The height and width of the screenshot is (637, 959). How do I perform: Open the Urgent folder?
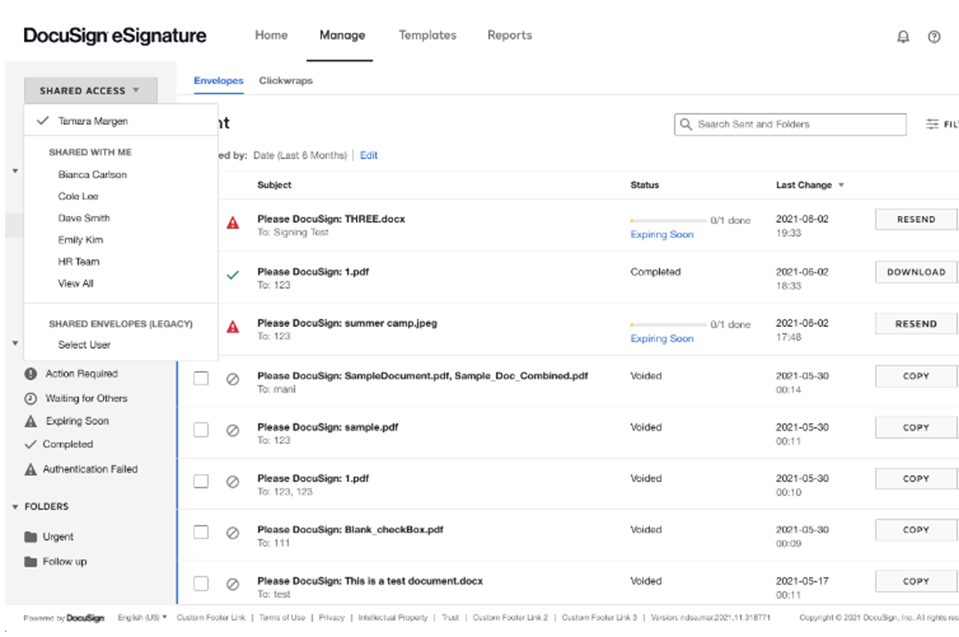click(x=57, y=537)
